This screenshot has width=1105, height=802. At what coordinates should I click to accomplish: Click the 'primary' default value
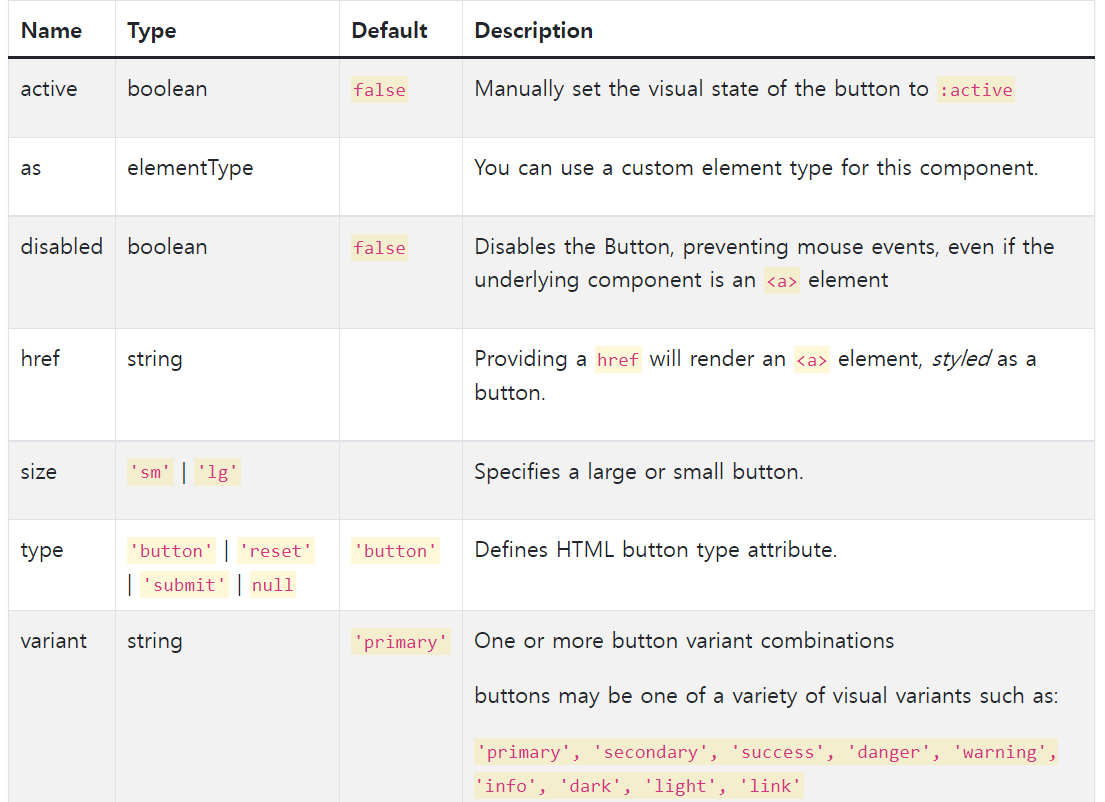400,642
